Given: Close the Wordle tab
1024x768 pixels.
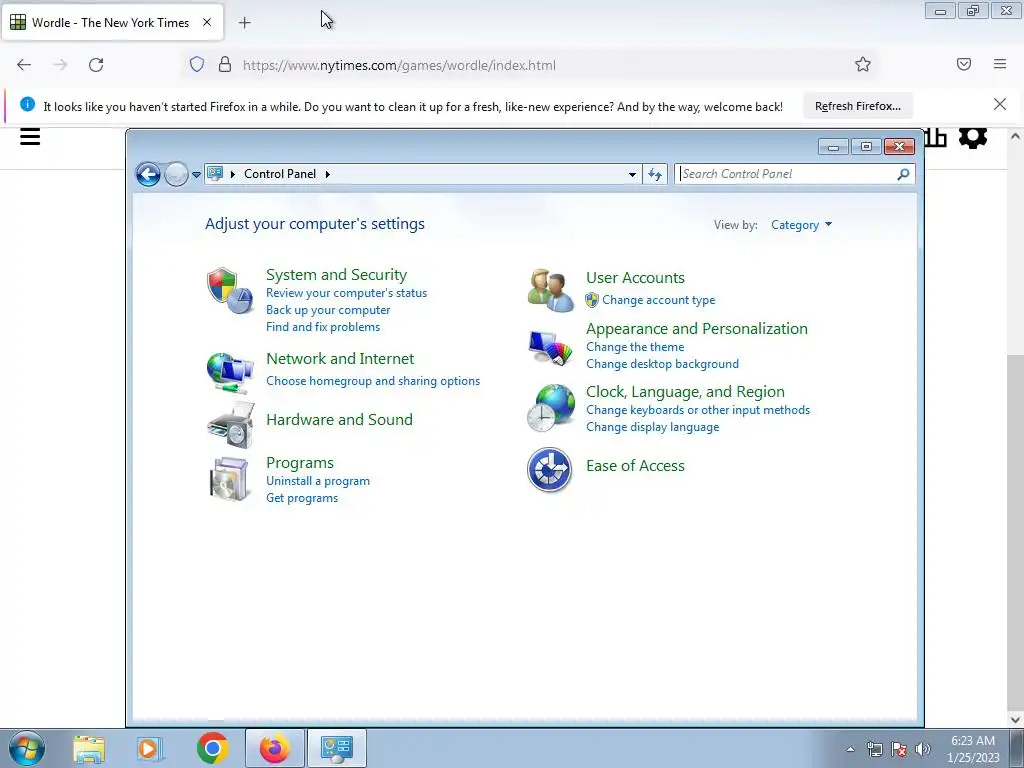Looking at the screenshot, I should [207, 22].
